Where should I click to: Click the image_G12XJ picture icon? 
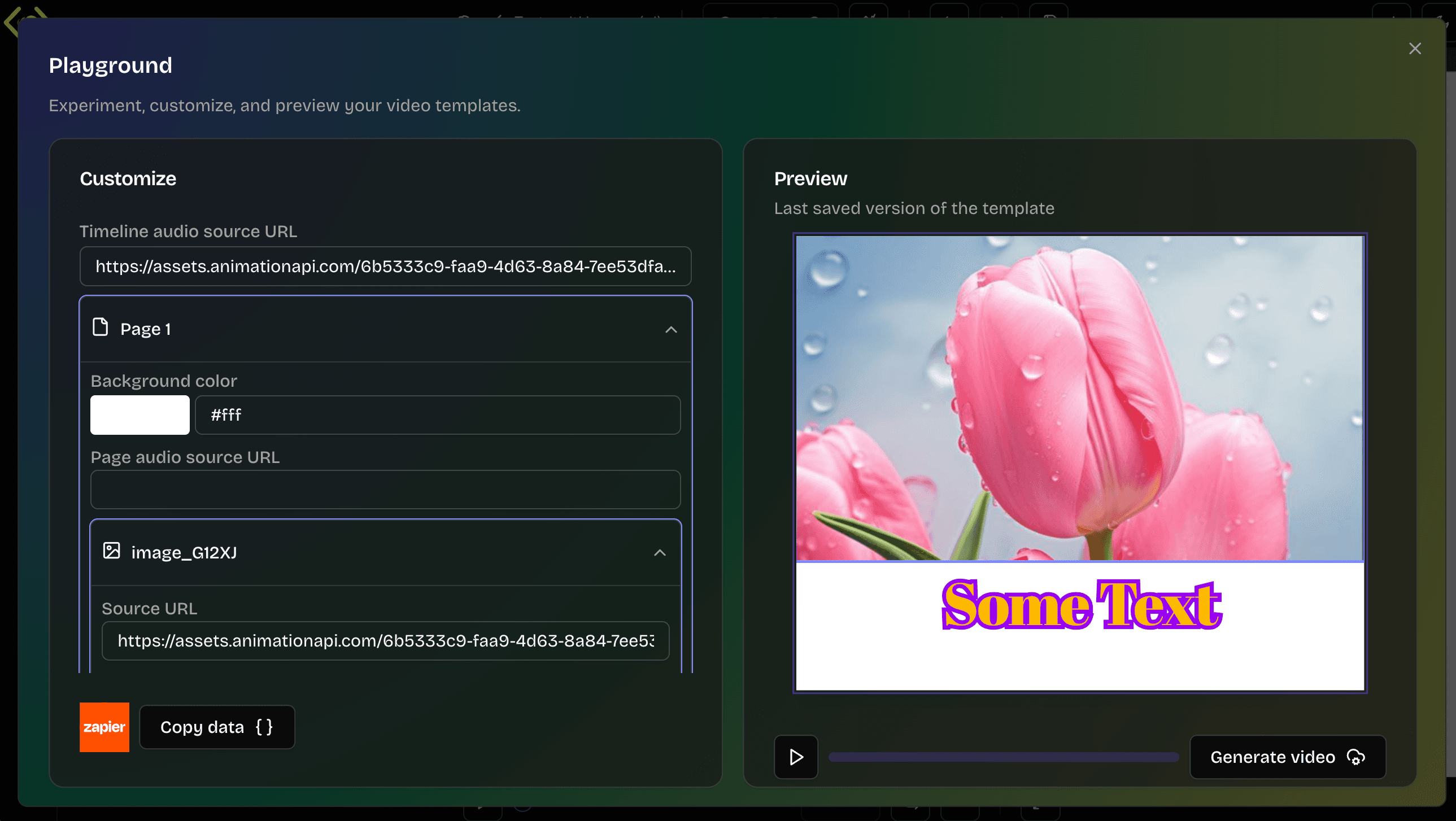coord(111,551)
